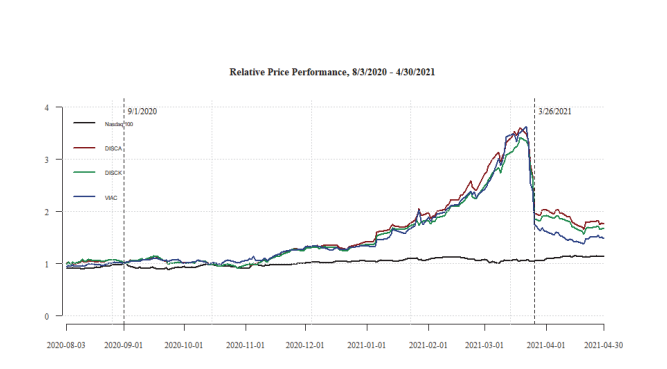The width and height of the screenshot is (667, 369).
Task: Select the VIAC legend label
Action: [x=111, y=198]
